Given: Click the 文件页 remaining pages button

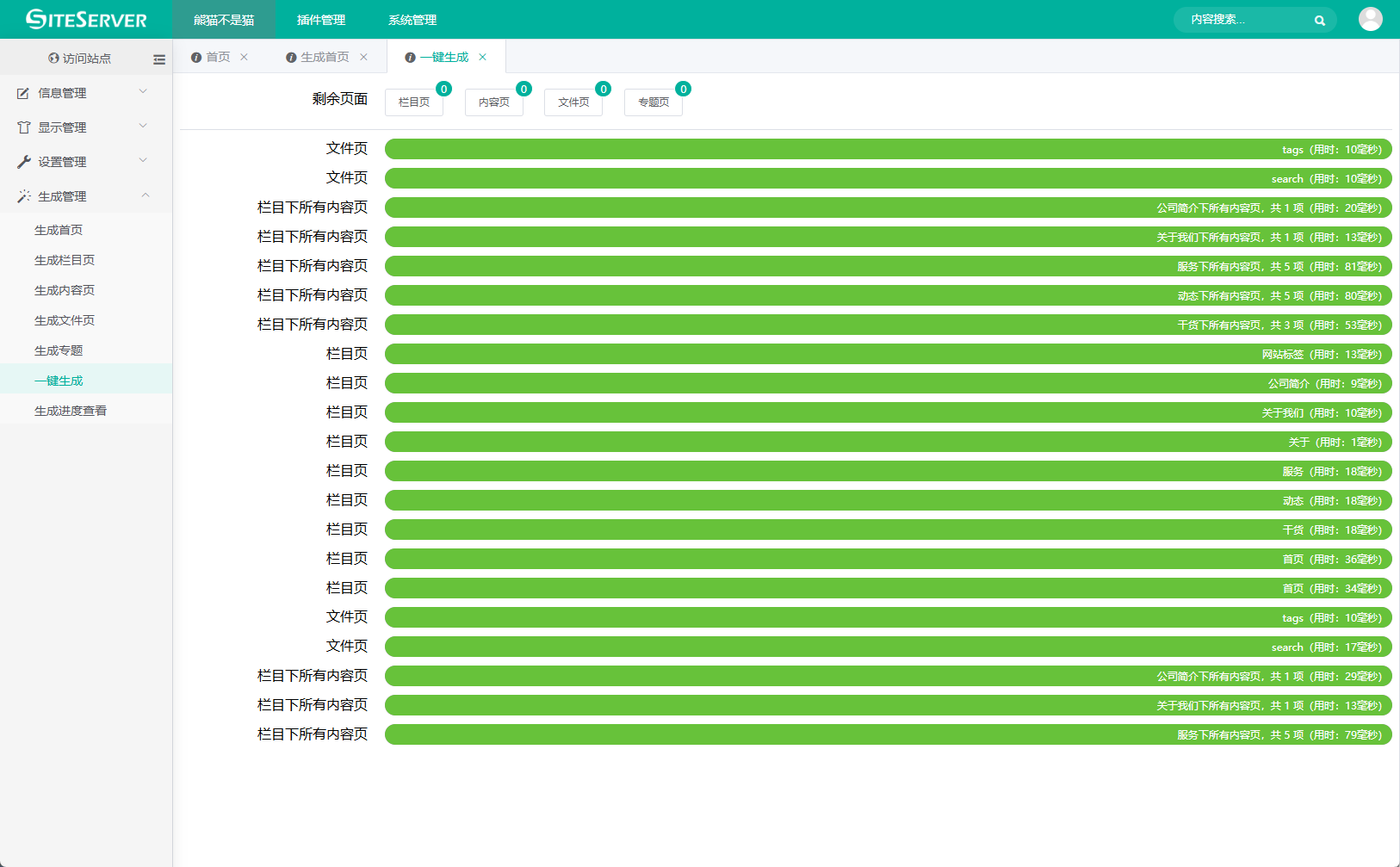Looking at the screenshot, I should [x=573, y=102].
